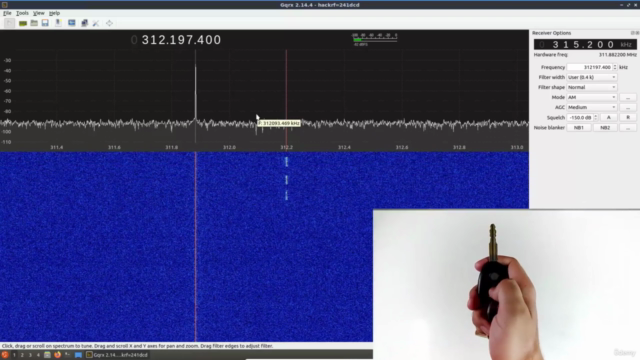Viewport: 640px width, 360px height.
Task: Switch to workspace 3 in taskbar
Action: click(30, 355)
